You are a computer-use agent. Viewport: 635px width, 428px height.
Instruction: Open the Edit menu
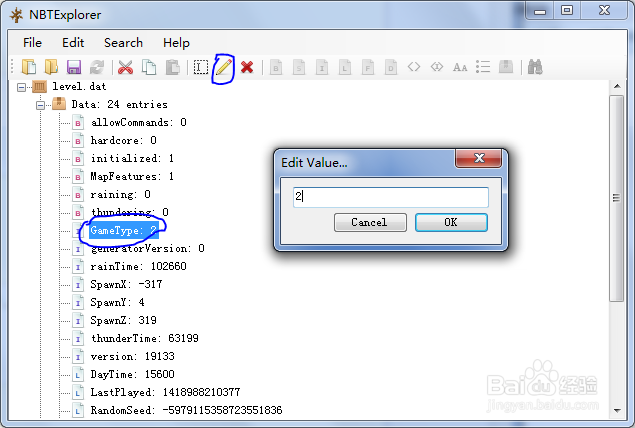73,43
